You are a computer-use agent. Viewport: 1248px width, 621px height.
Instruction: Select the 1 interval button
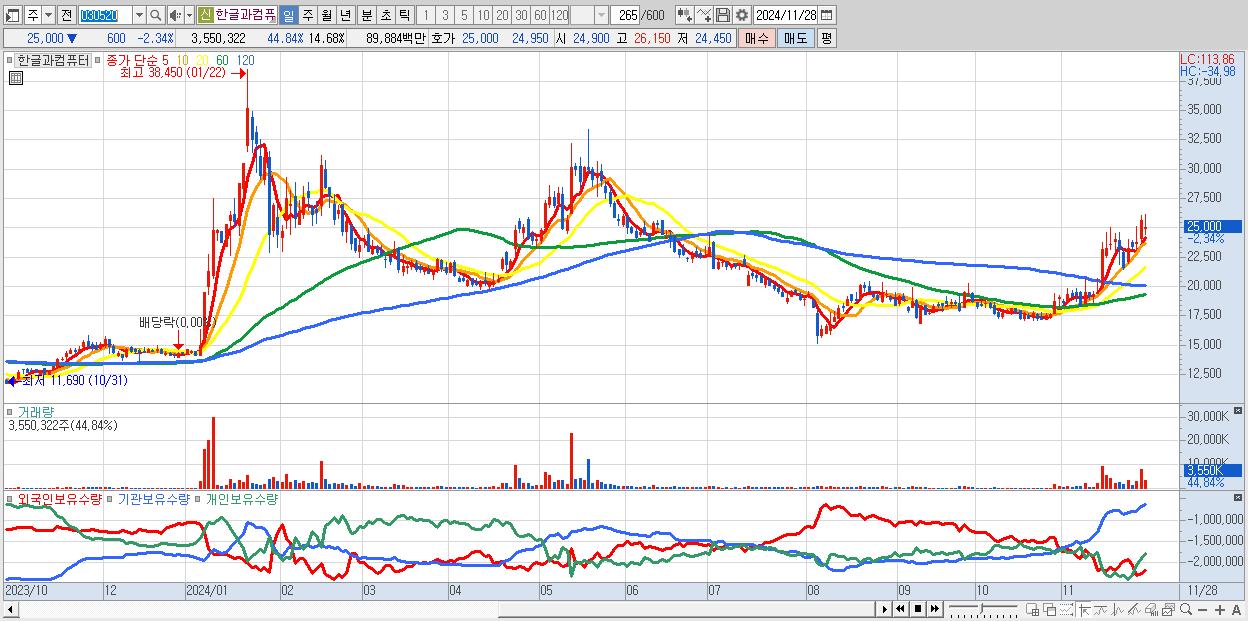[426, 15]
